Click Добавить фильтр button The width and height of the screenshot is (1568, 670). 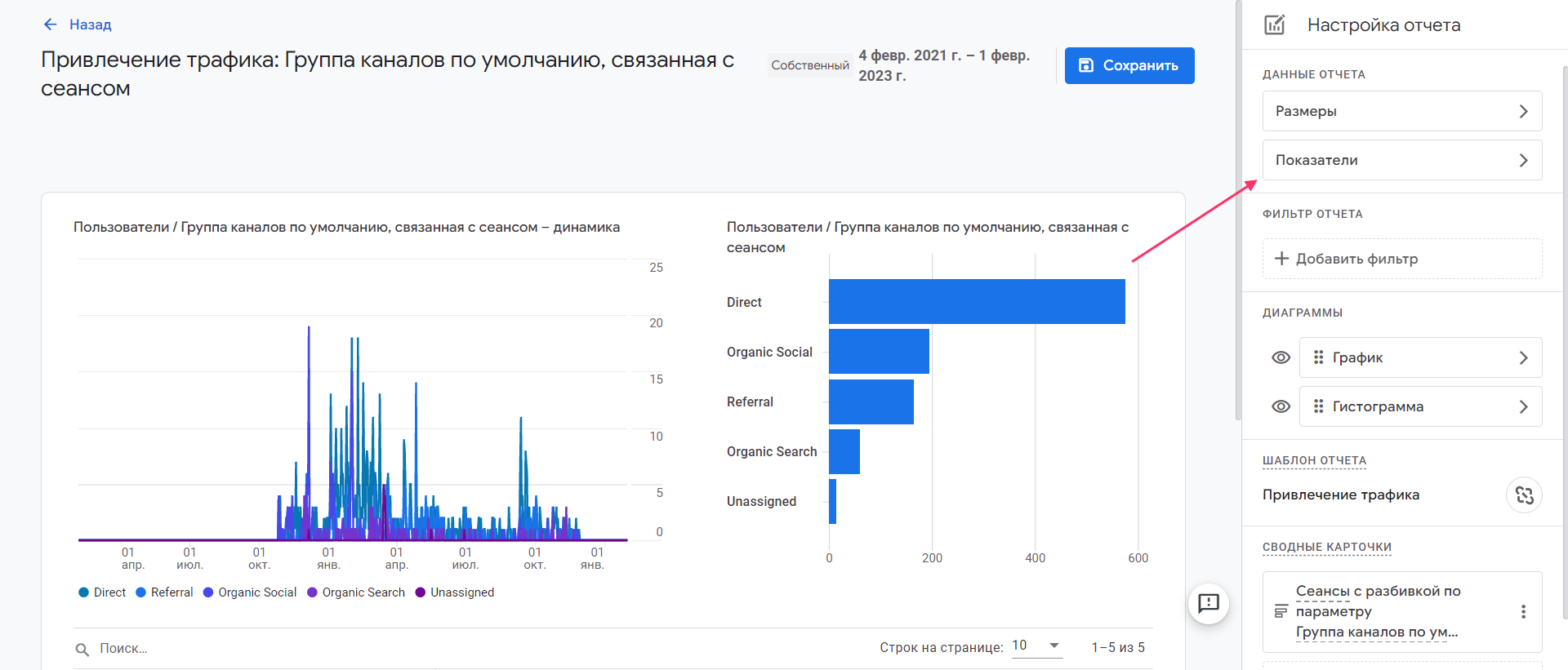click(1401, 259)
